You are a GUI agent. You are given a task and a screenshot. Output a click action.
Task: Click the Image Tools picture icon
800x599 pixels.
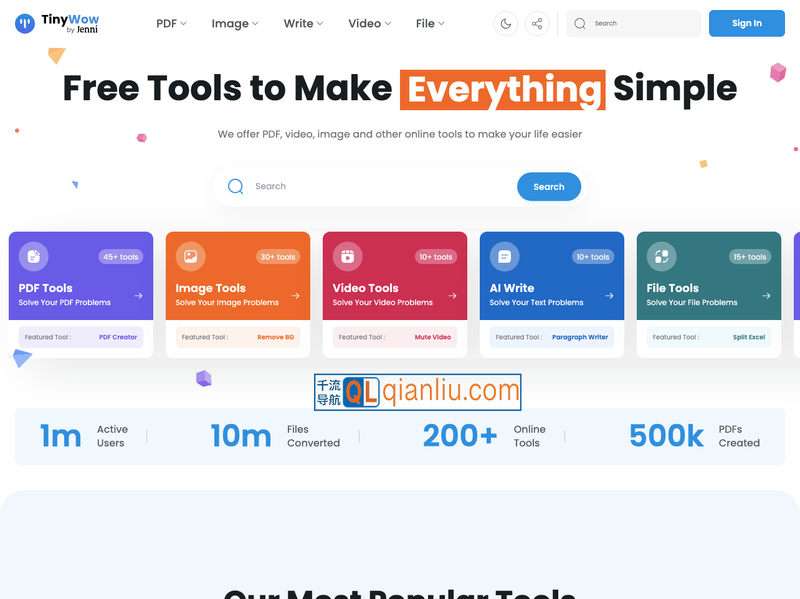pos(190,257)
